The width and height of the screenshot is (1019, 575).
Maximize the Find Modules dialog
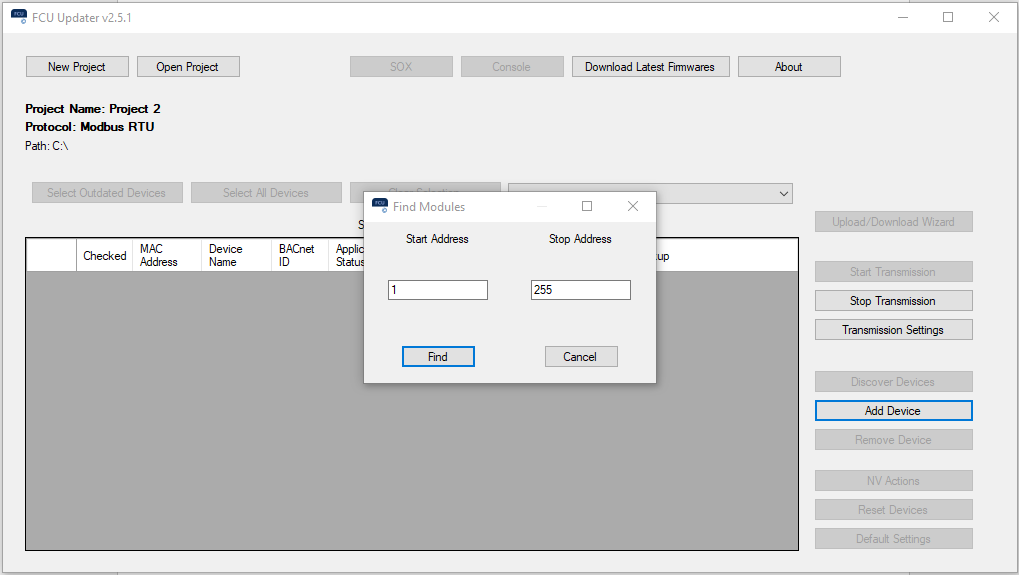pos(587,206)
